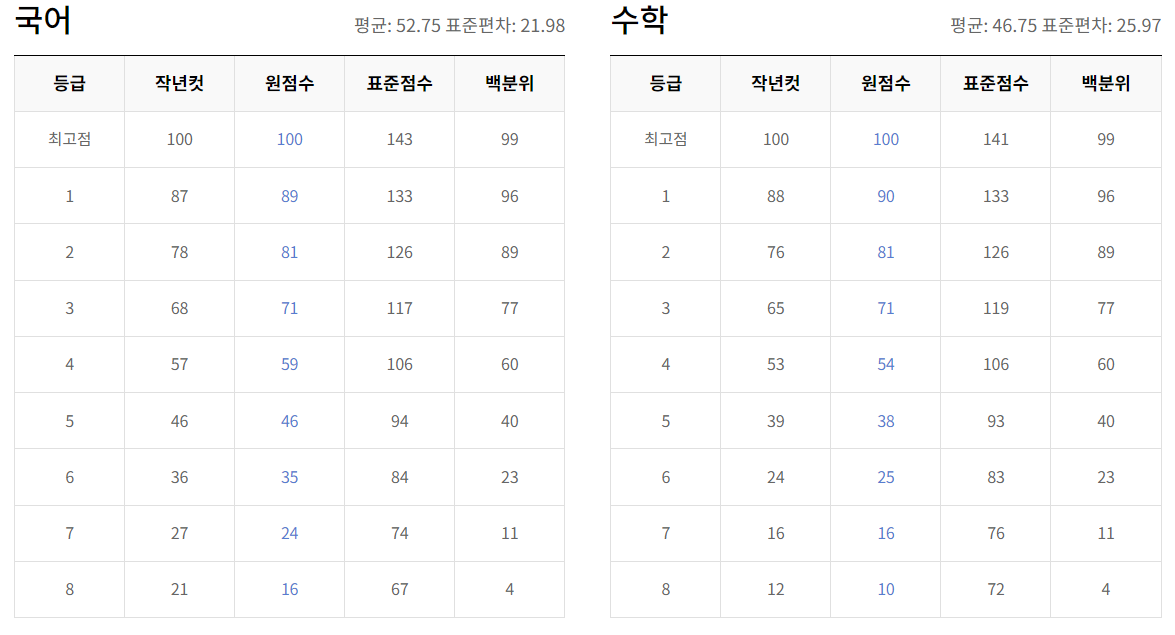Click the 표준점수 column header in 국어 table

point(399,83)
